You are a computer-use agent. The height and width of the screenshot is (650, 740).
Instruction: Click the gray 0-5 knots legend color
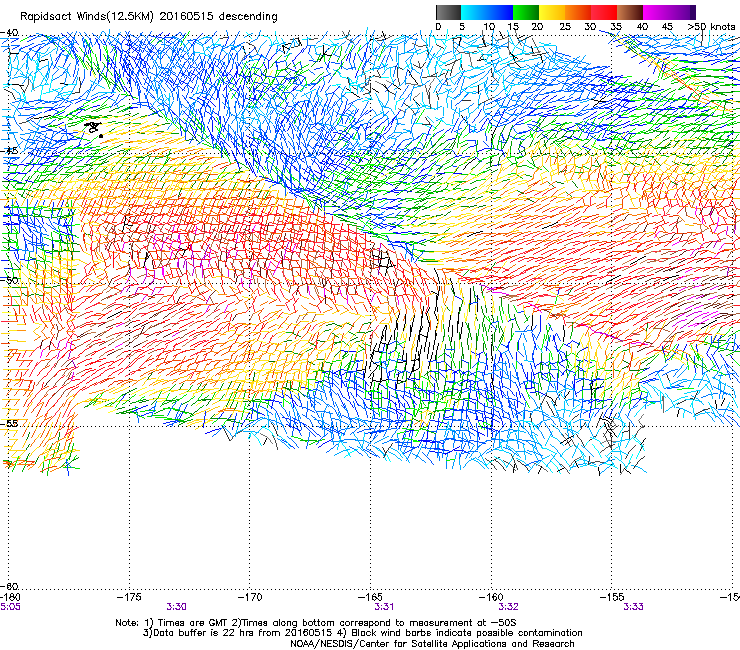click(448, 12)
